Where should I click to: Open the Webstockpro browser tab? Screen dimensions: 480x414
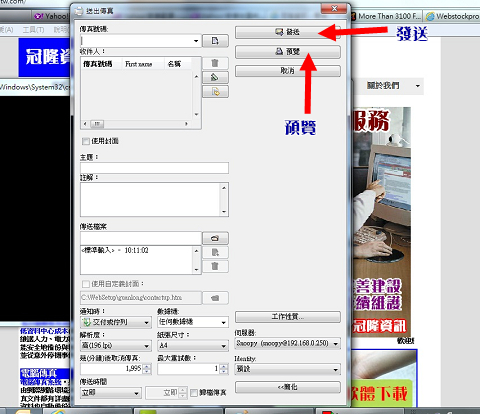[452, 16]
